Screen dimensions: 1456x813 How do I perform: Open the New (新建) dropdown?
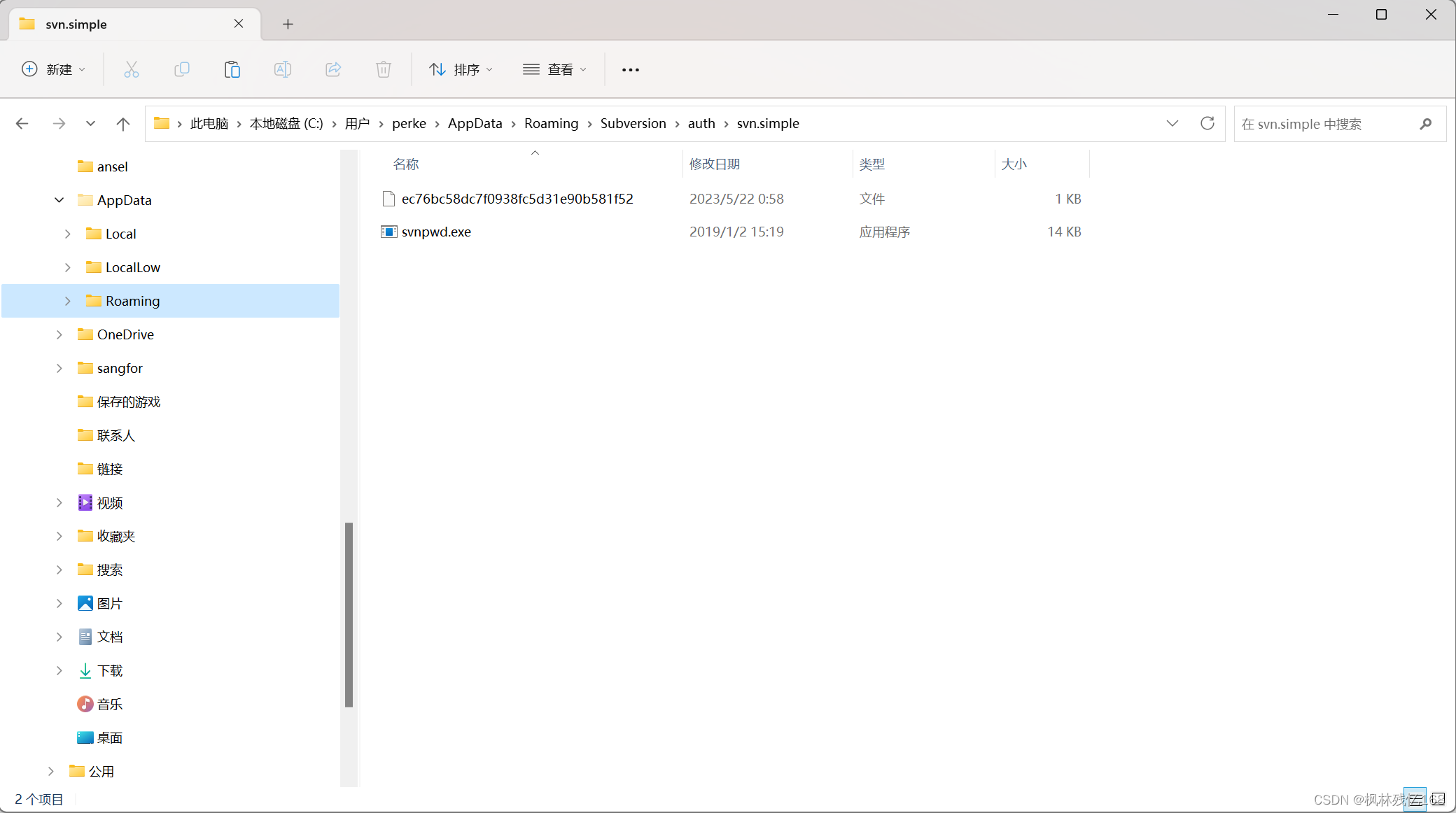(x=54, y=69)
